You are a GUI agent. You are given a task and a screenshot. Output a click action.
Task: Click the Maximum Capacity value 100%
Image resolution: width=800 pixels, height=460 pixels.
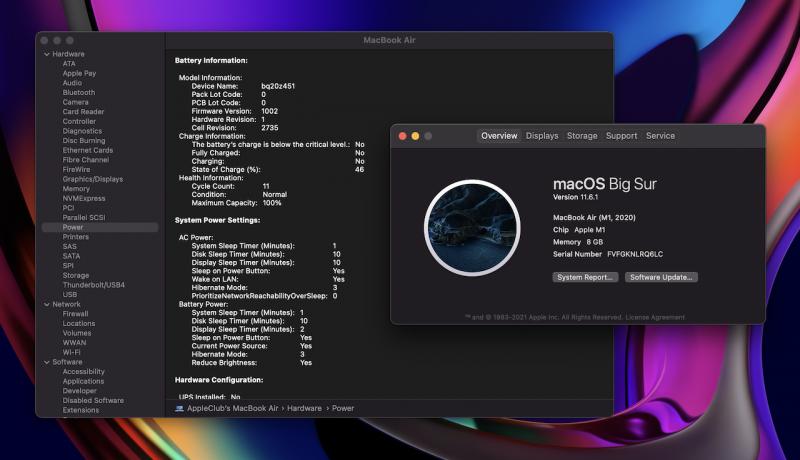(272, 203)
